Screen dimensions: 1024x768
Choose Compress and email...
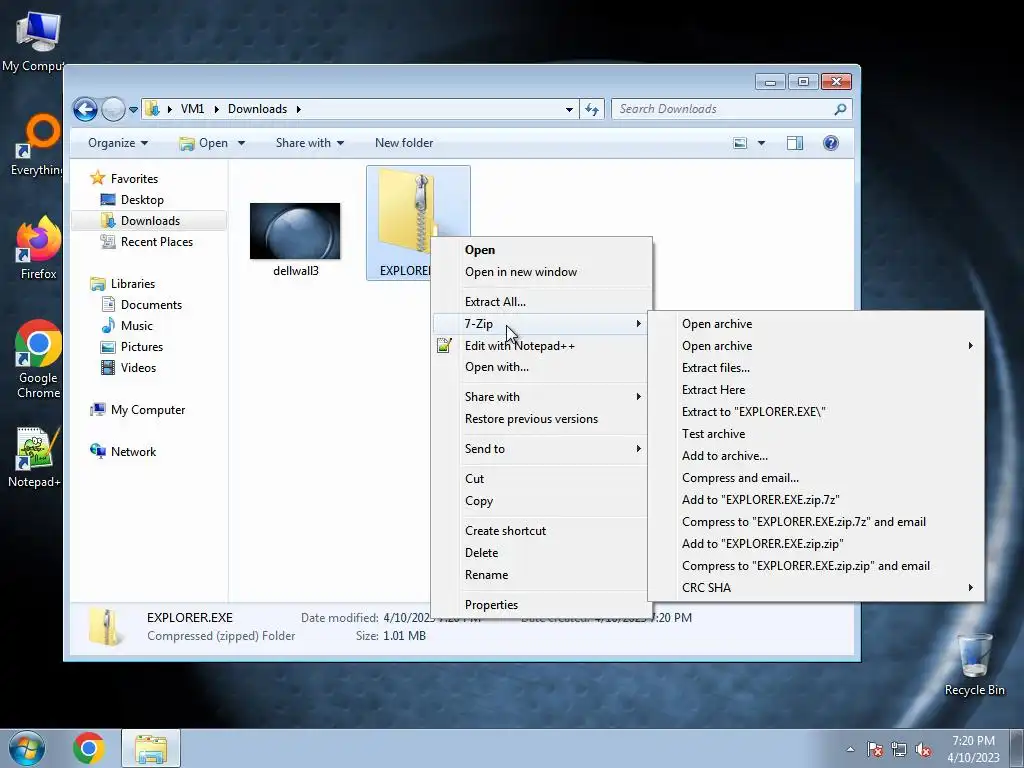pos(816,478)
